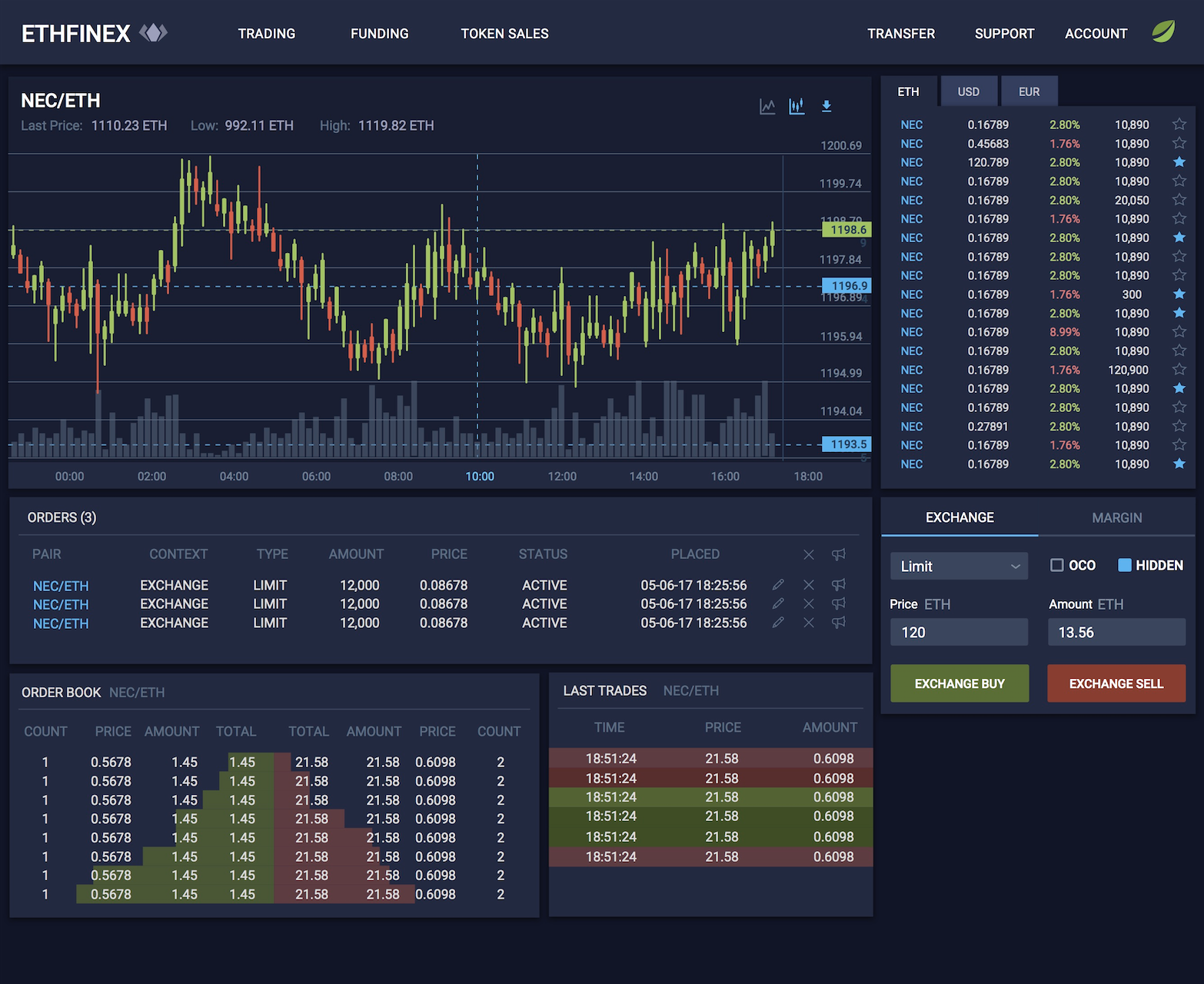Click the Price ETH input field
This screenshot has height=984, width=1204.
click(959, 633)
